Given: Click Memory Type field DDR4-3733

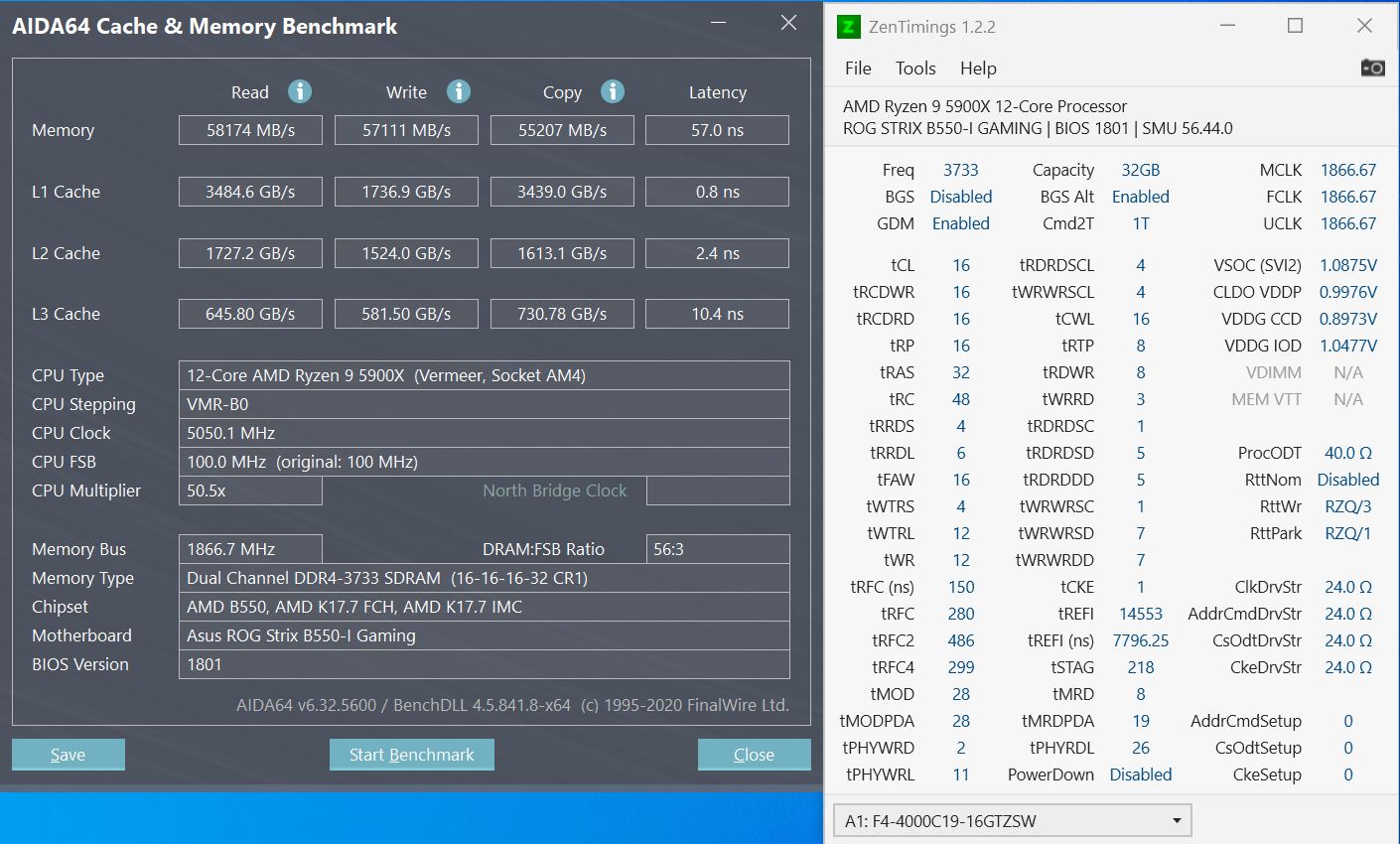Looking at the screenshot, I should (x=485, y=578).
